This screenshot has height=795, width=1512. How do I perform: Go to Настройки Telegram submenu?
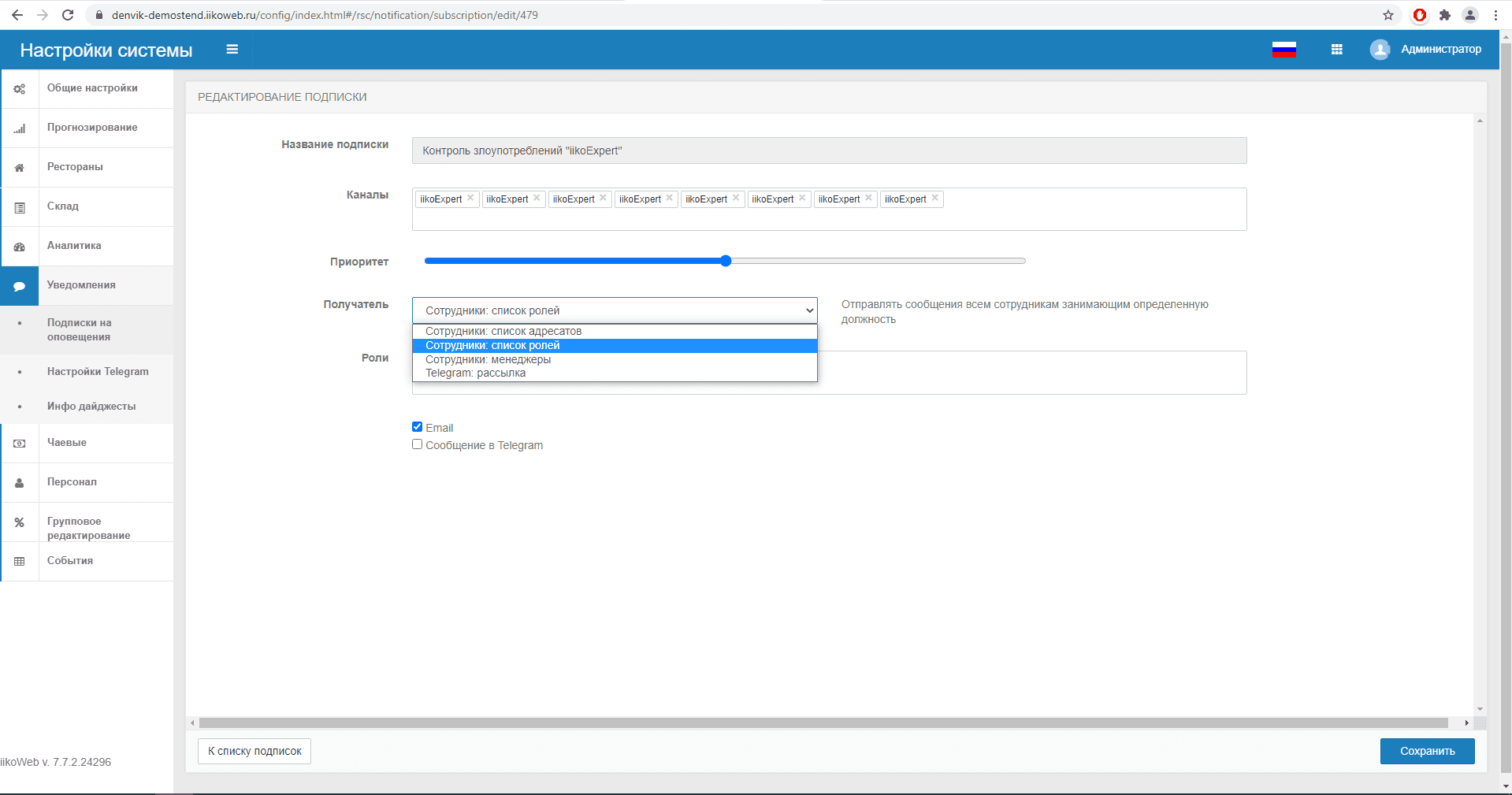[98, 372]
